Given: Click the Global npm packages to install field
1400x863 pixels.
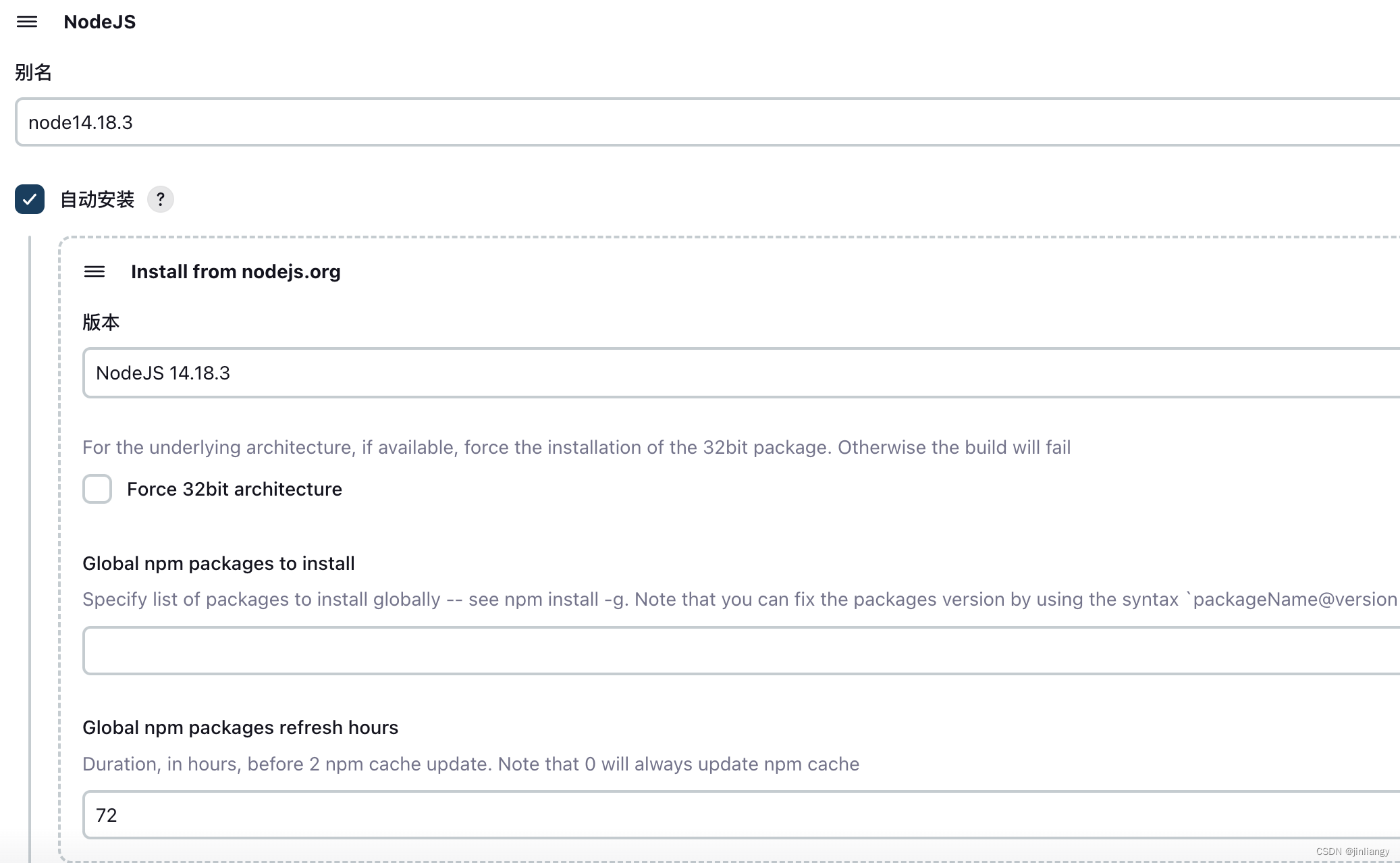Looking at the screenshot, I should pyautogui.click(x=741, y=650).
